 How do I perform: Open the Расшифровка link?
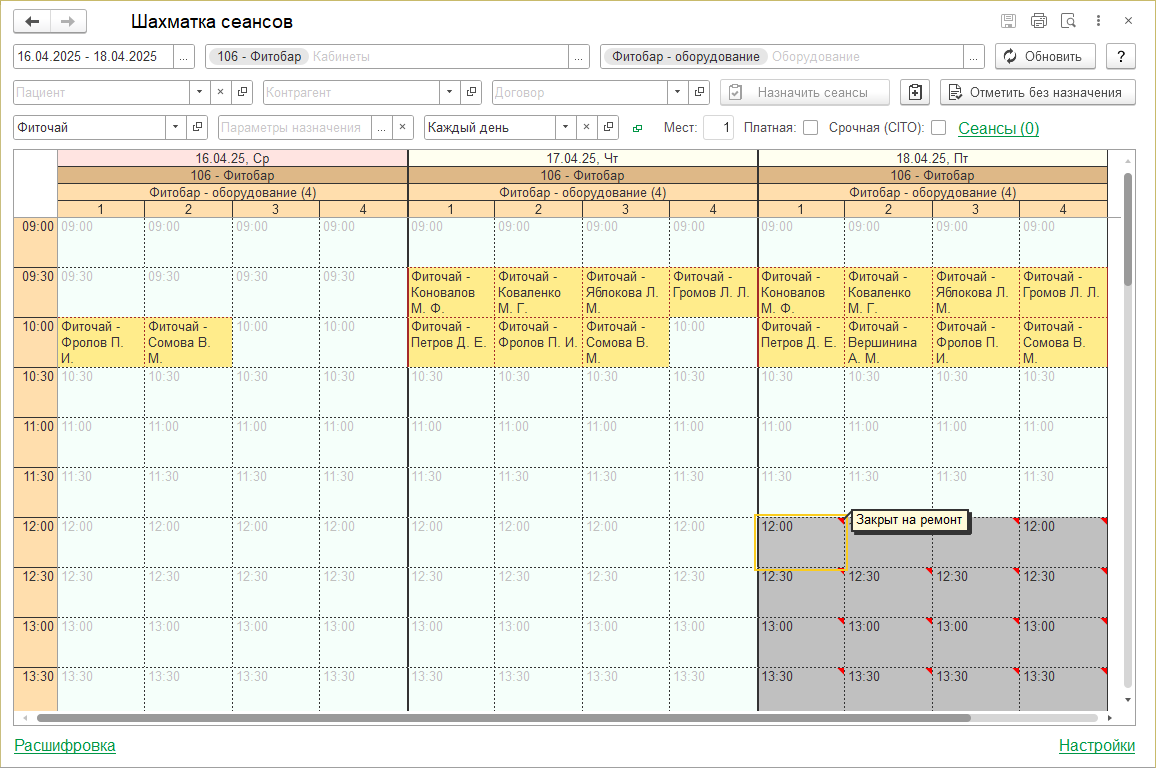click(x=65, y=745)
